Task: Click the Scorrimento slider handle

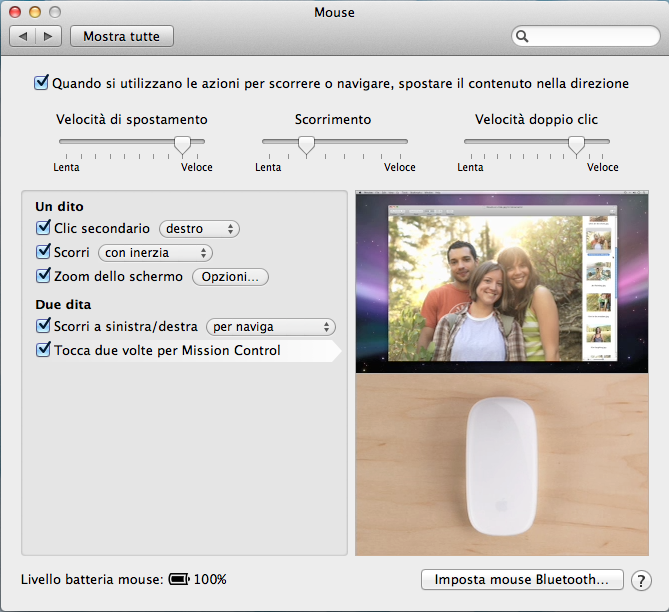Action: [306, 145]
